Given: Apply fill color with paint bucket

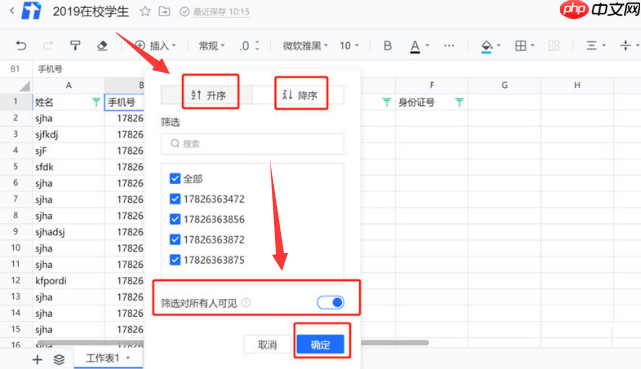Looking at the screenshot, I should (486, 46).
